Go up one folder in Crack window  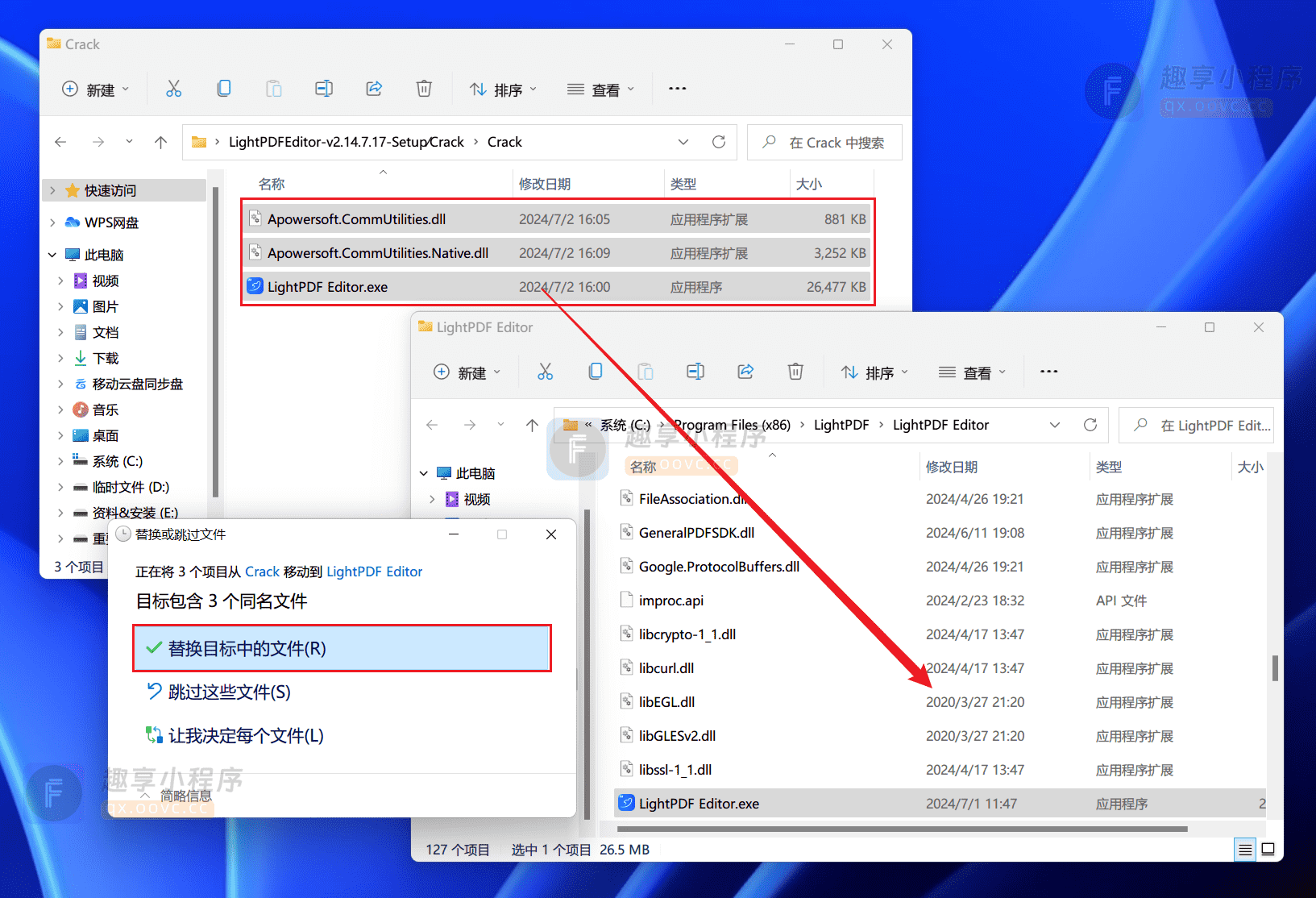pyautogui.click(x=160, y=142)
